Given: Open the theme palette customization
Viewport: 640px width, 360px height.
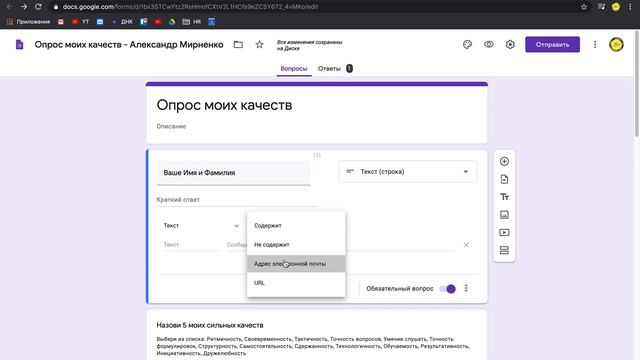Looking at the screenshot, I should tap(467, 44).
